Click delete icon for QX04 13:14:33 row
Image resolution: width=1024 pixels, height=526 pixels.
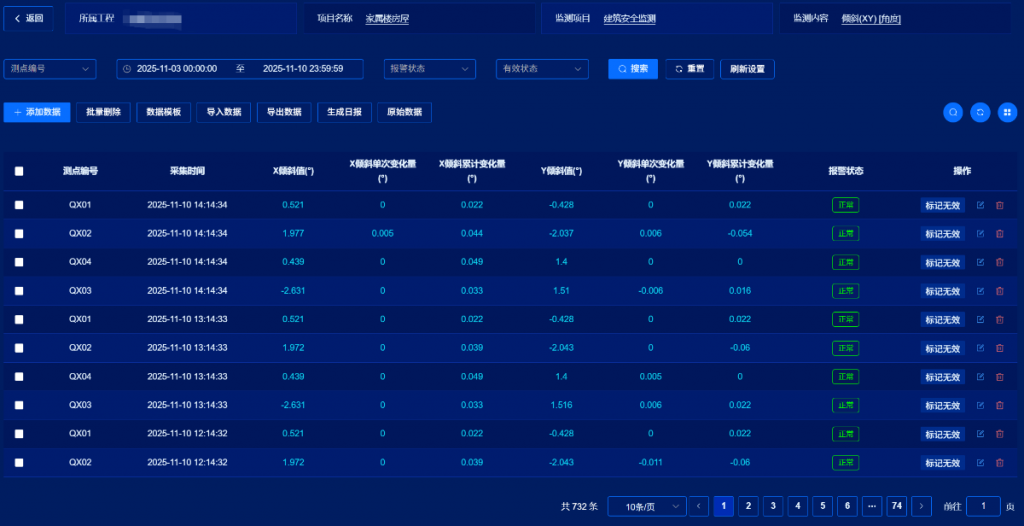pos(999,376)
